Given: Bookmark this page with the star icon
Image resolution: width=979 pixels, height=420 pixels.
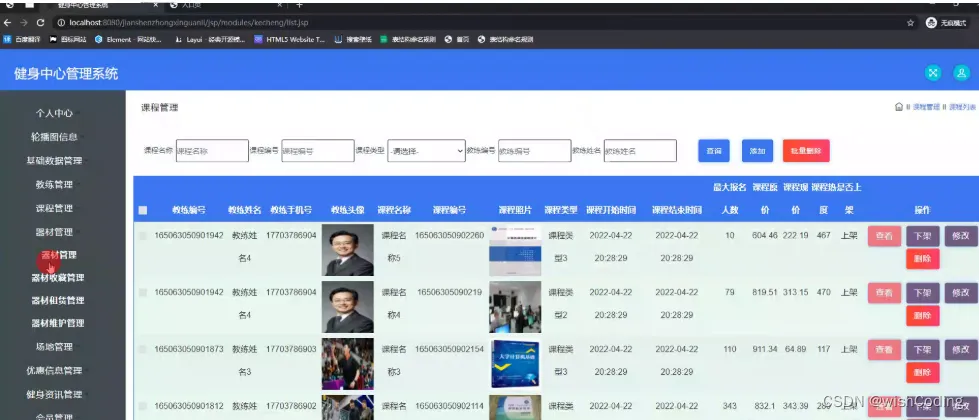Looking at the screenshot, I should [910, 22].
